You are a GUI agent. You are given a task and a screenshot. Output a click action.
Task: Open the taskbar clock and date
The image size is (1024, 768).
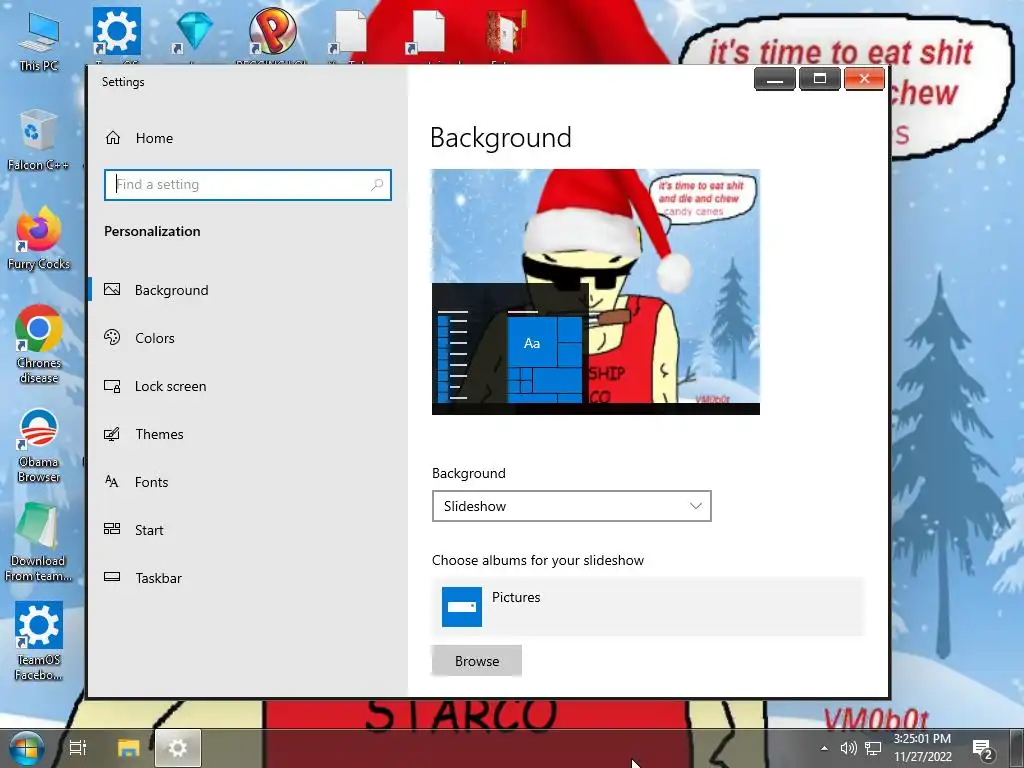923,748
